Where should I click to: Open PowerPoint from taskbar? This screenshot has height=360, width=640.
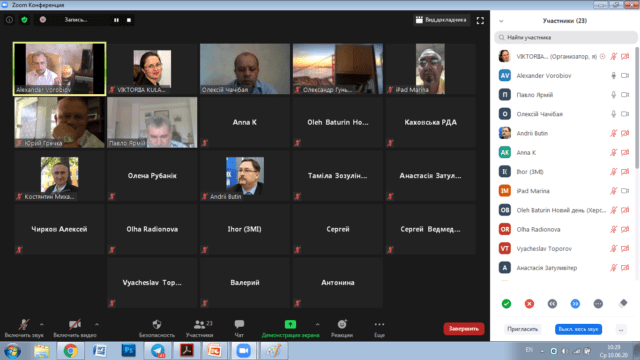click(x=215, y=351)
